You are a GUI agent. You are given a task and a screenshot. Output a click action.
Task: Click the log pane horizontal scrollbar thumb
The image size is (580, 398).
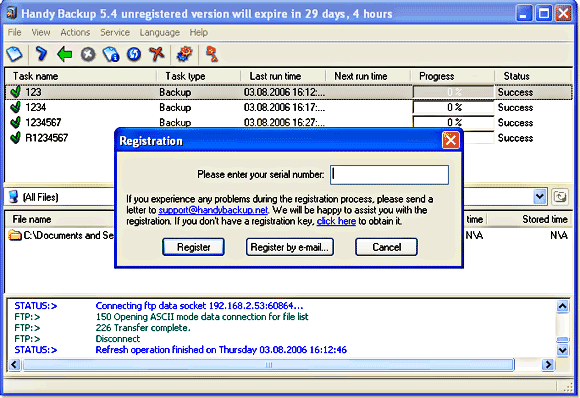point(269,365)
